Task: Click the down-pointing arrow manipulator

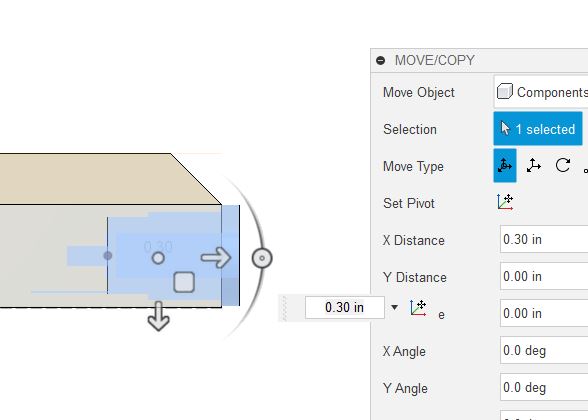Action: click(159, 316)
